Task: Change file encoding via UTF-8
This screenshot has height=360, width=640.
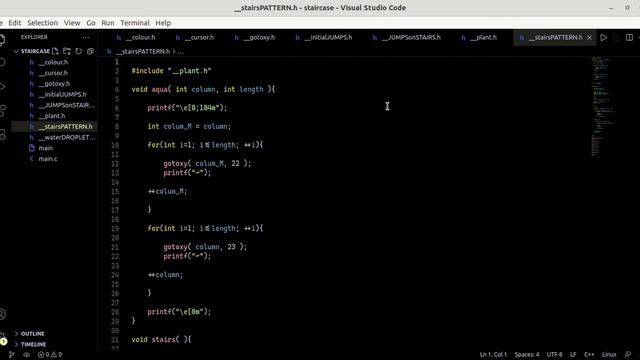Action: coord(554,355)
